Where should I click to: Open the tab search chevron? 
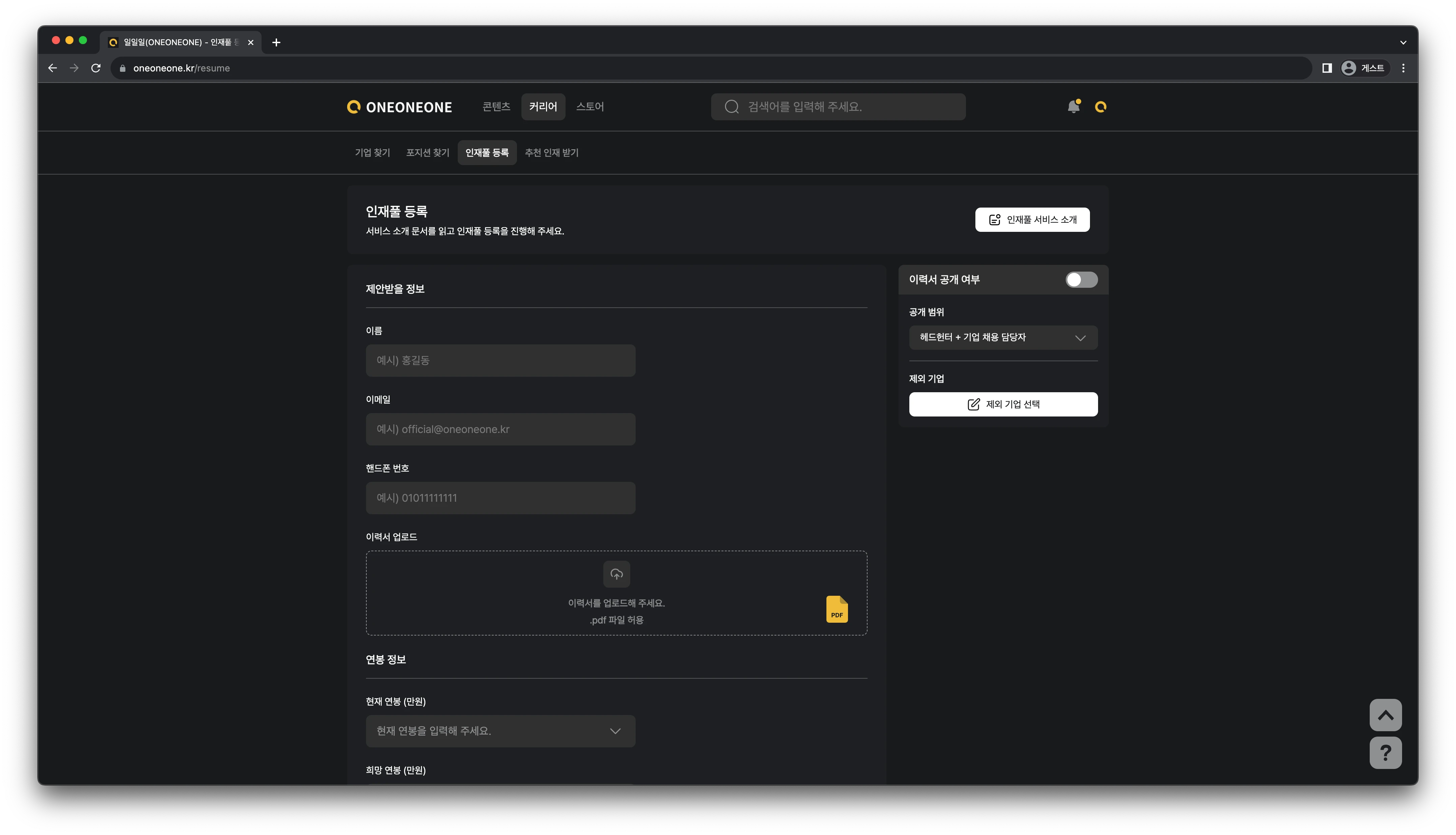coord(1403,42)
